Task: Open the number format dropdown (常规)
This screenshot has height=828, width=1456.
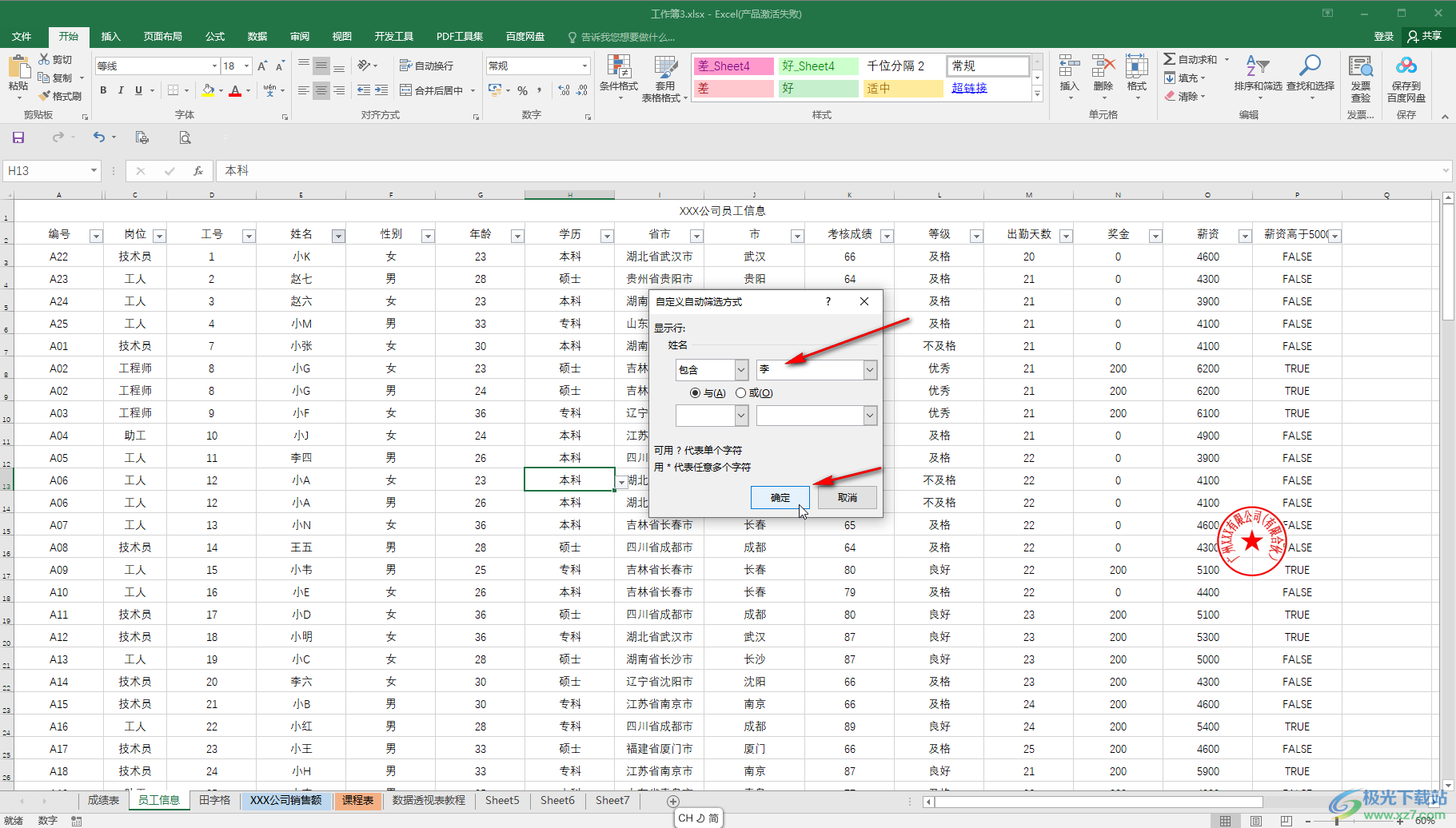Action: tap(584, 66)
